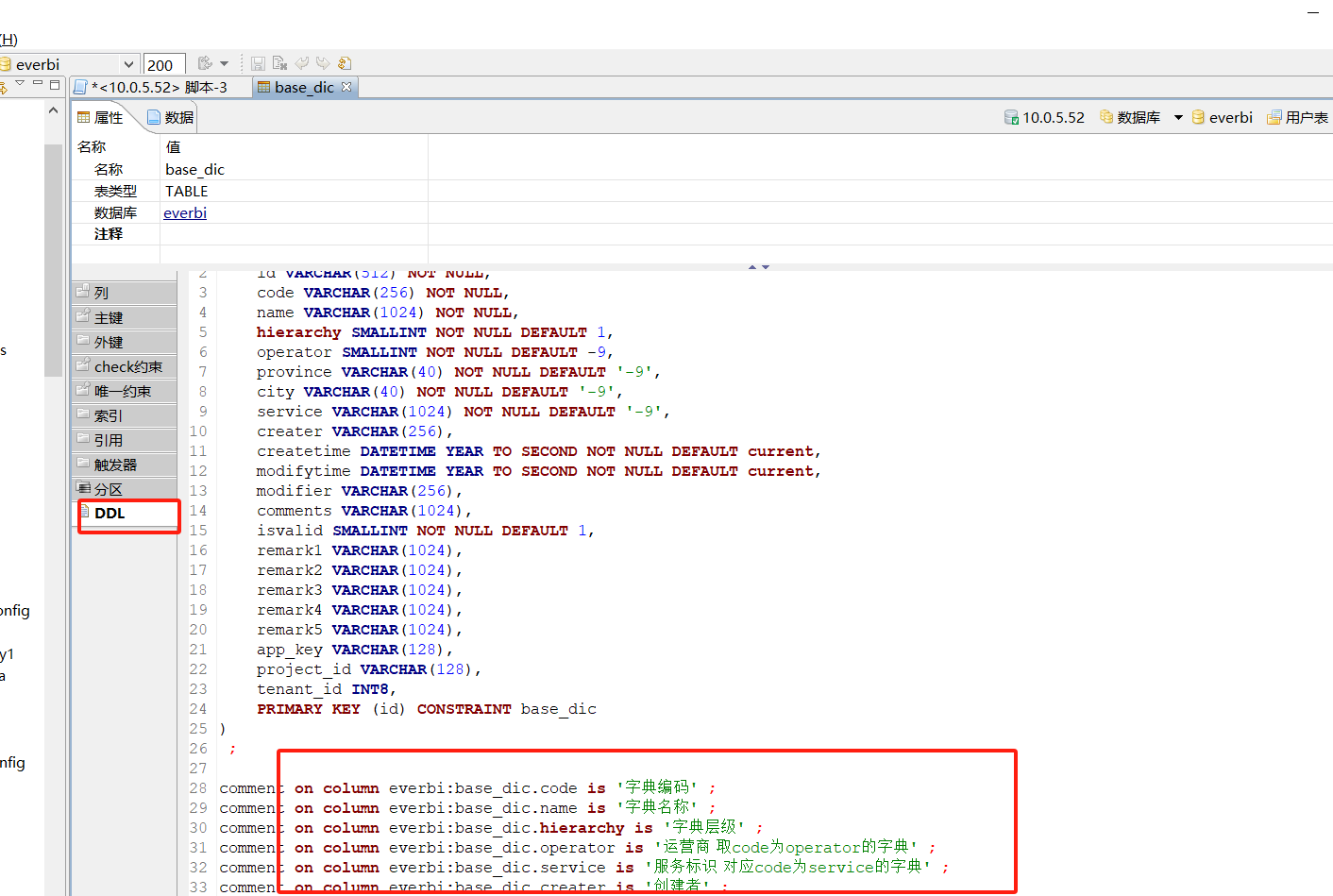Select the 外键 foreign key section
This screenshot has width=1333, height=896.
[x=125, y=342]
